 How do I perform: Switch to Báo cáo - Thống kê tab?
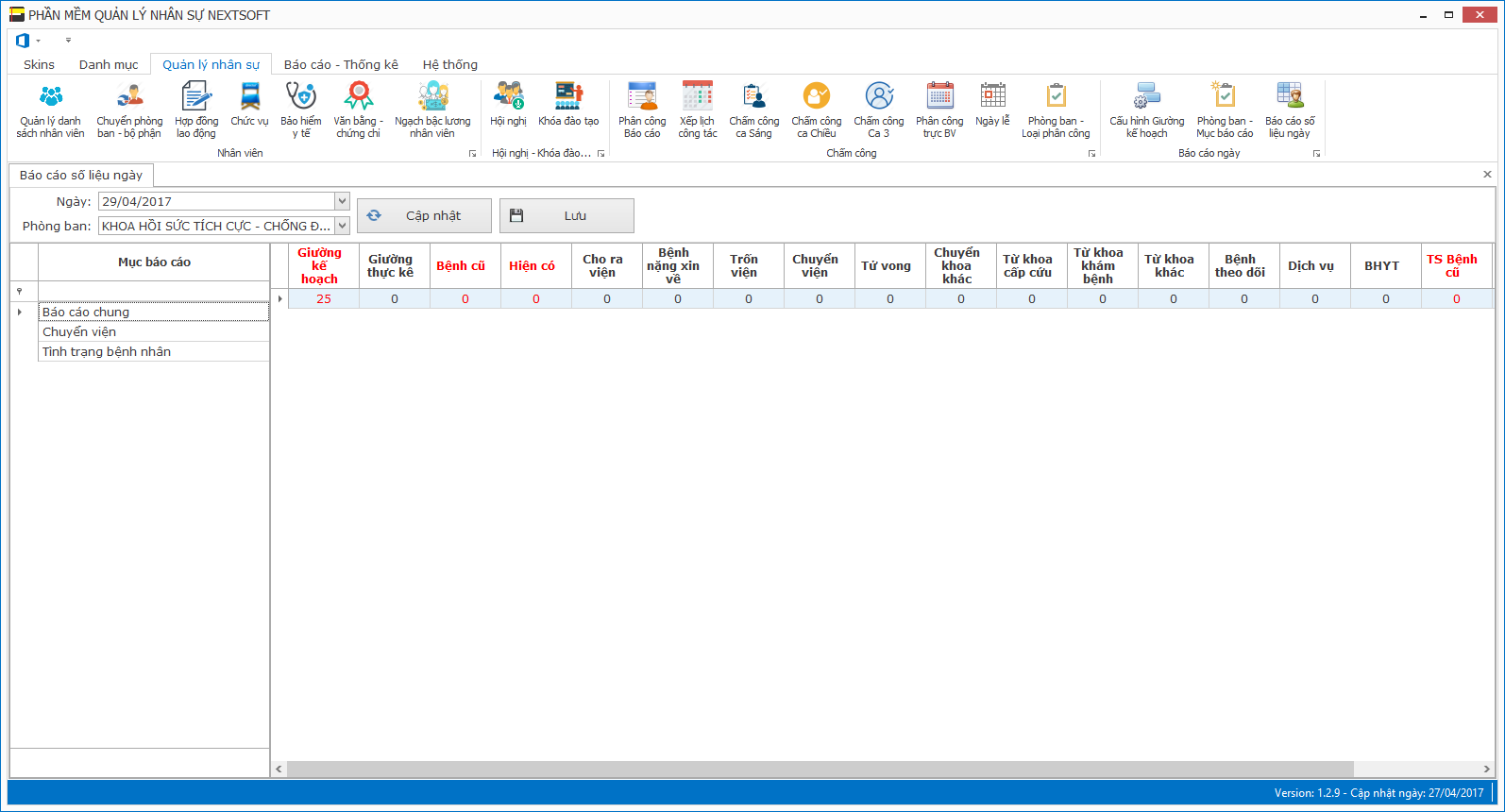point(341,64)
